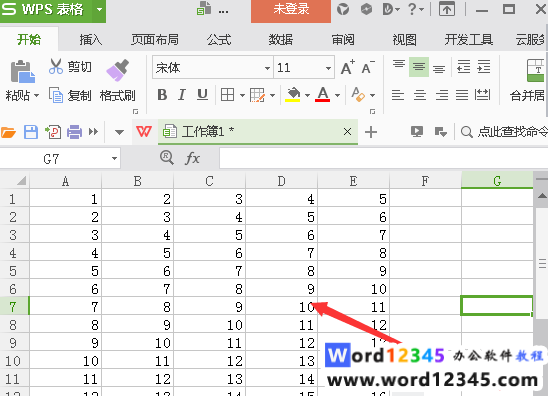Click the vertical scrollbar up arrow

(542, 196)
